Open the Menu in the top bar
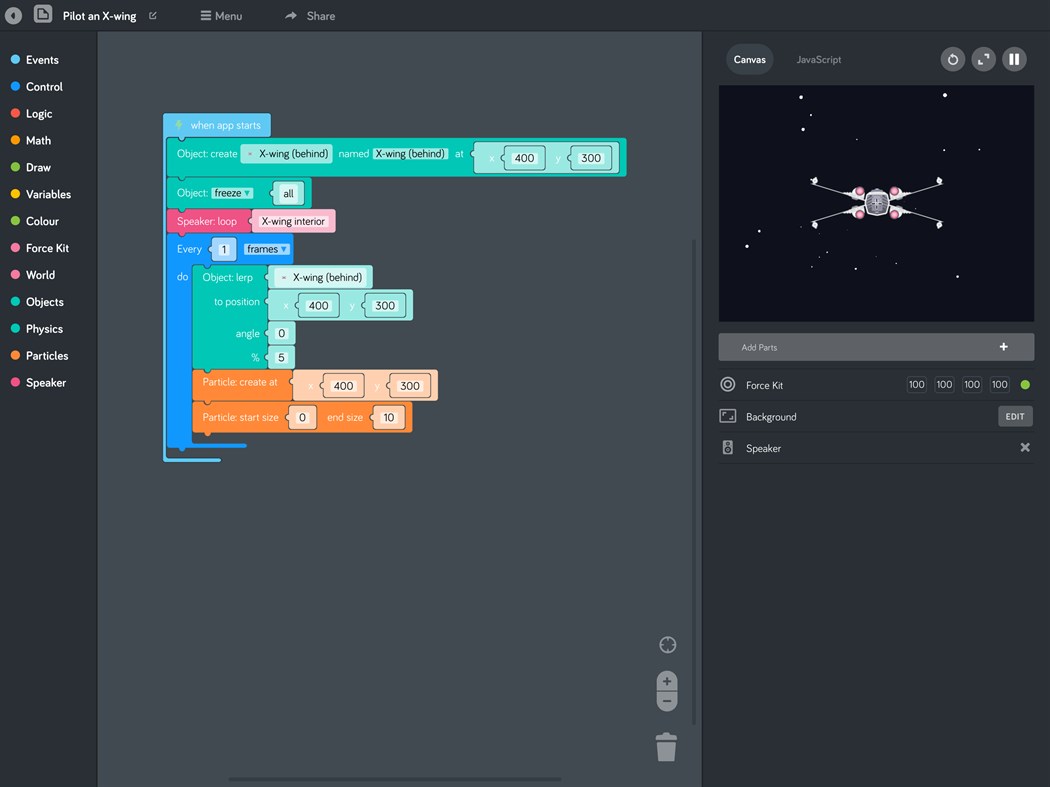 (221, 15)
